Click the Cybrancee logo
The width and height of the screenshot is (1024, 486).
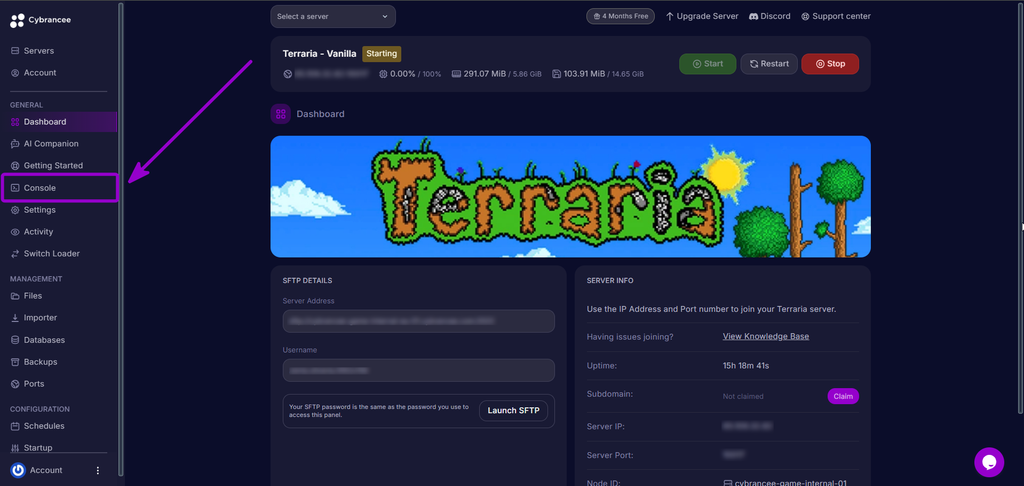coord(40,20)
